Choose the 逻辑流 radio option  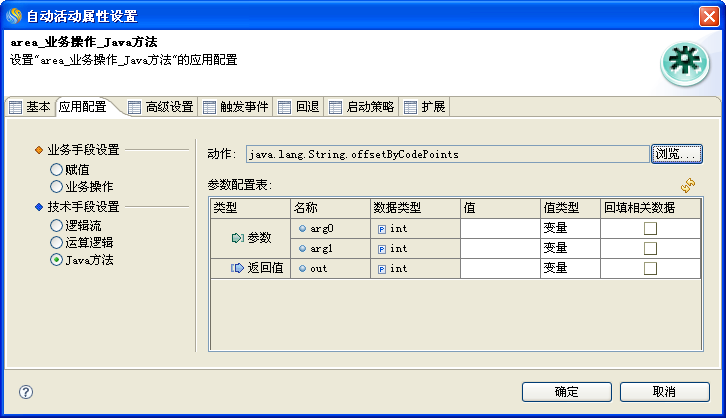click(56, 226)
